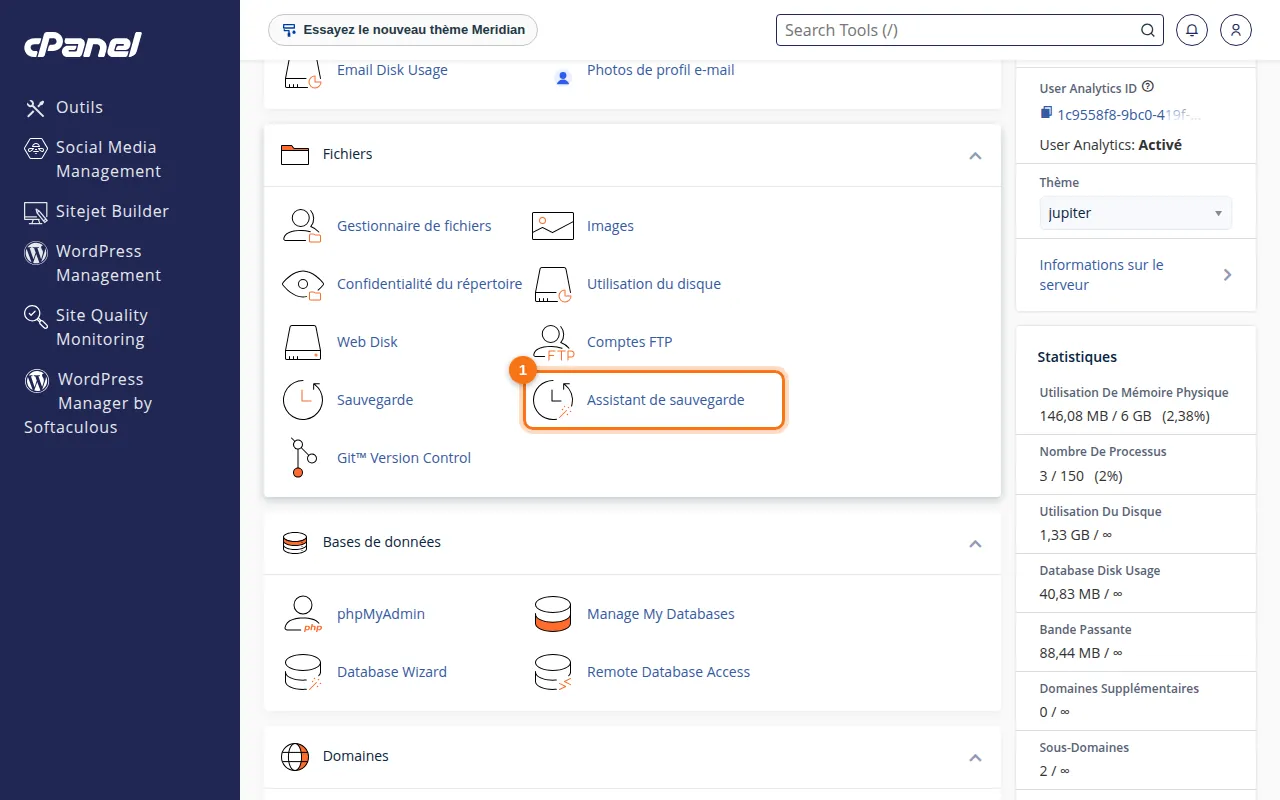1280x800 pixels.
Task: Click the phpMyAdmin icon
Action: click(302, 614)
